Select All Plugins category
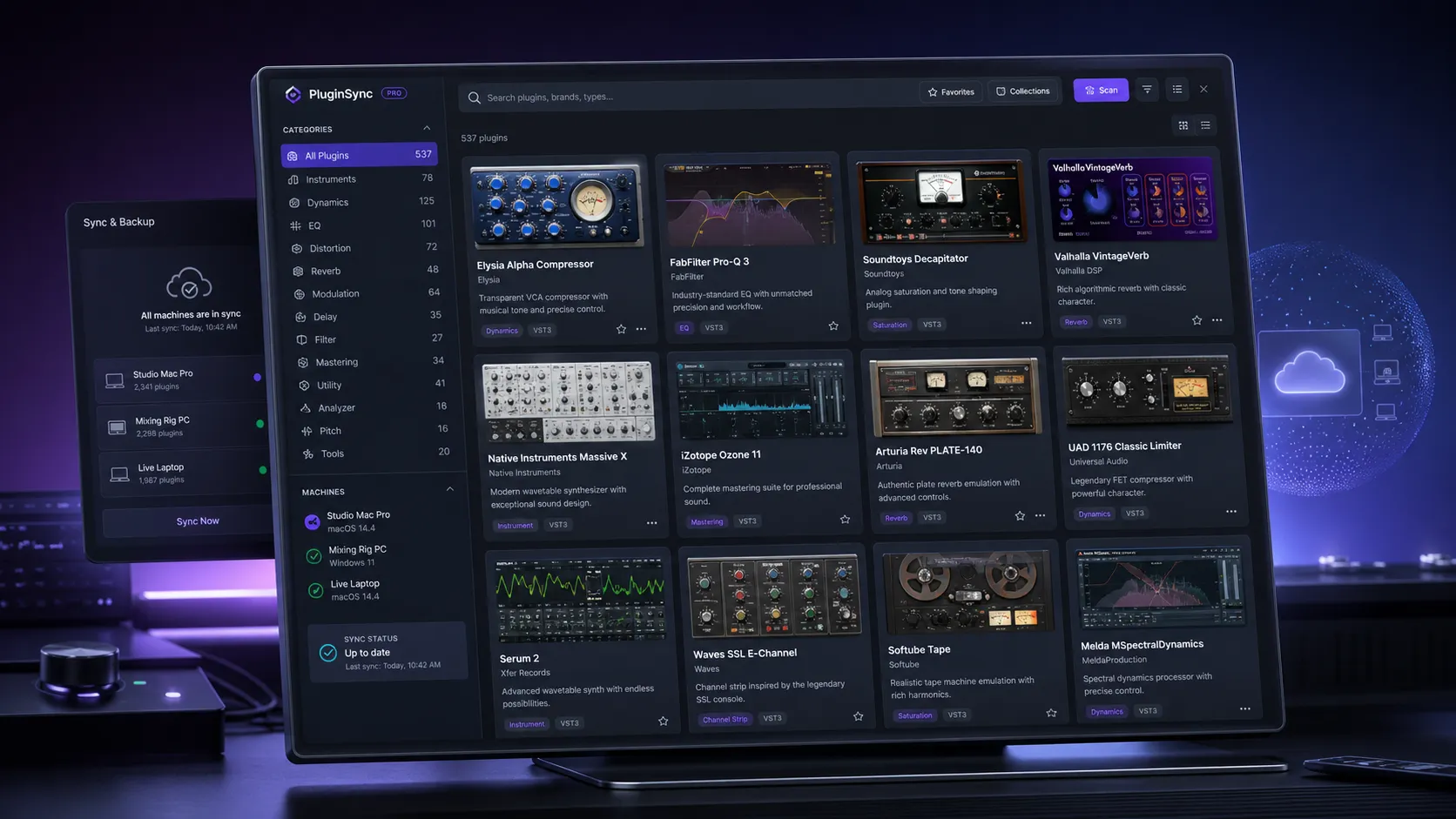Viewport: 1456px width, 819px height. point(359,155)
